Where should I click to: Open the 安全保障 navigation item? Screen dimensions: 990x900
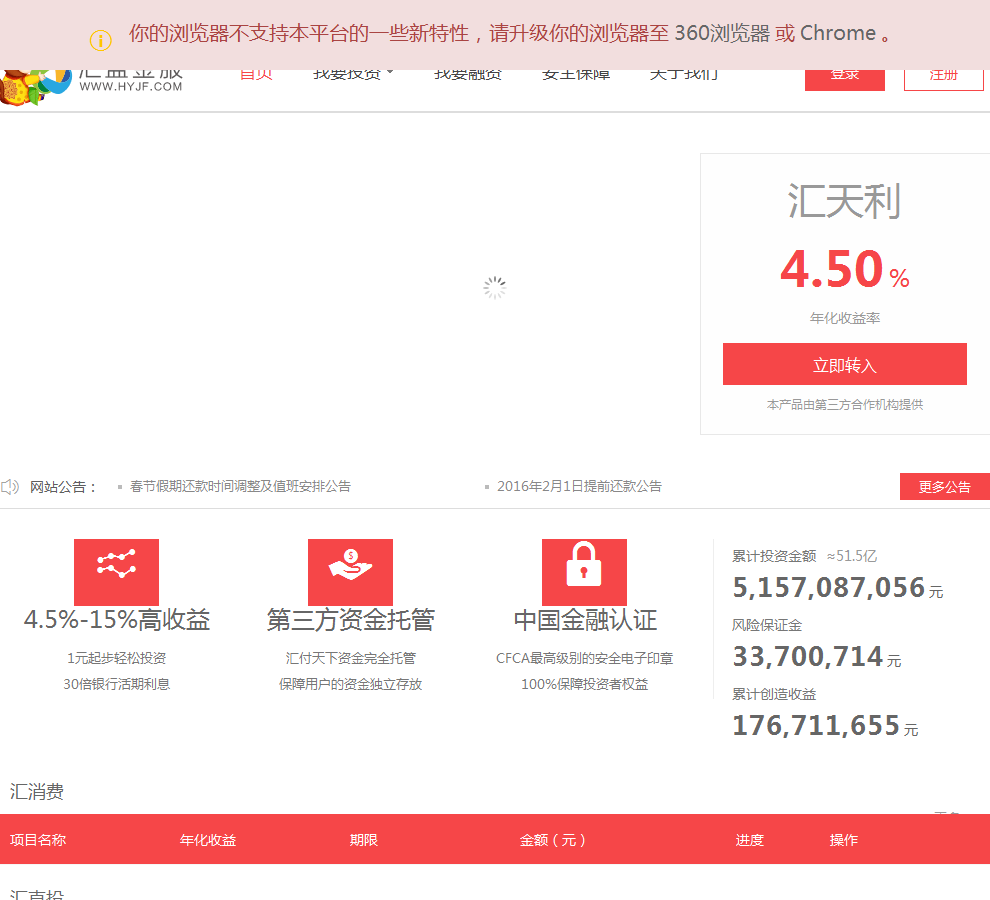576,75
